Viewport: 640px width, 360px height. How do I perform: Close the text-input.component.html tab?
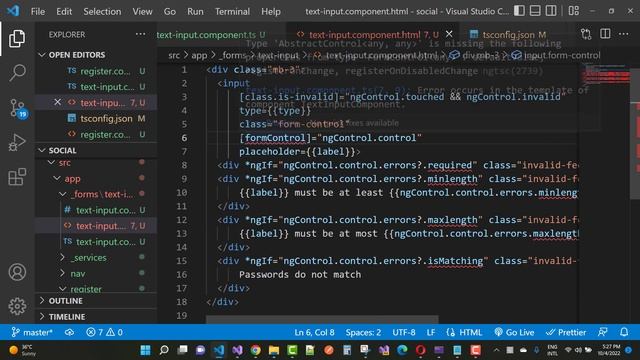(x=449, y=34)
